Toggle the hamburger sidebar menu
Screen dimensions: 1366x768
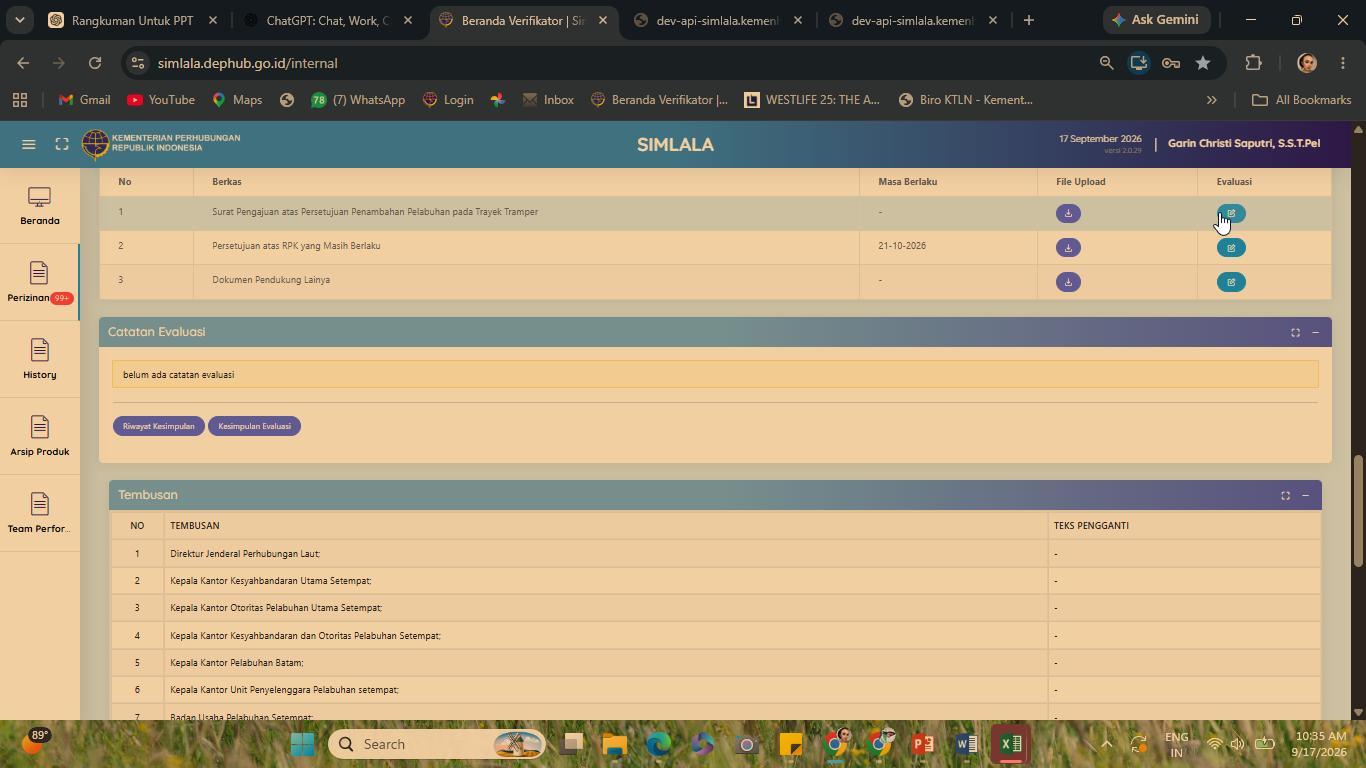coord(29,144)
